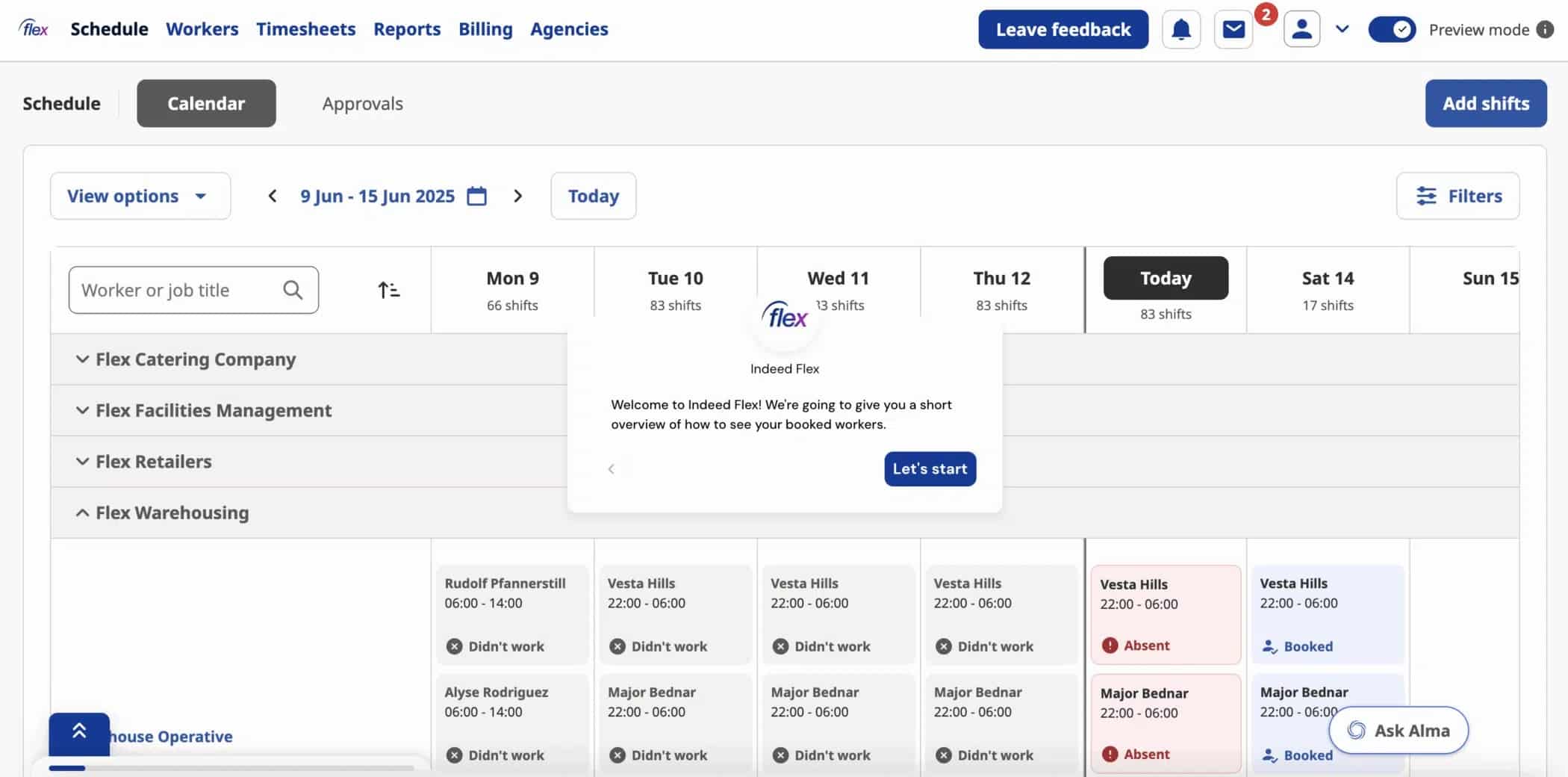This screenshot has width=1568, height=777.
Task: Open the Timesheets menu item
Action: pyautogui.click(x=305, y=29)
